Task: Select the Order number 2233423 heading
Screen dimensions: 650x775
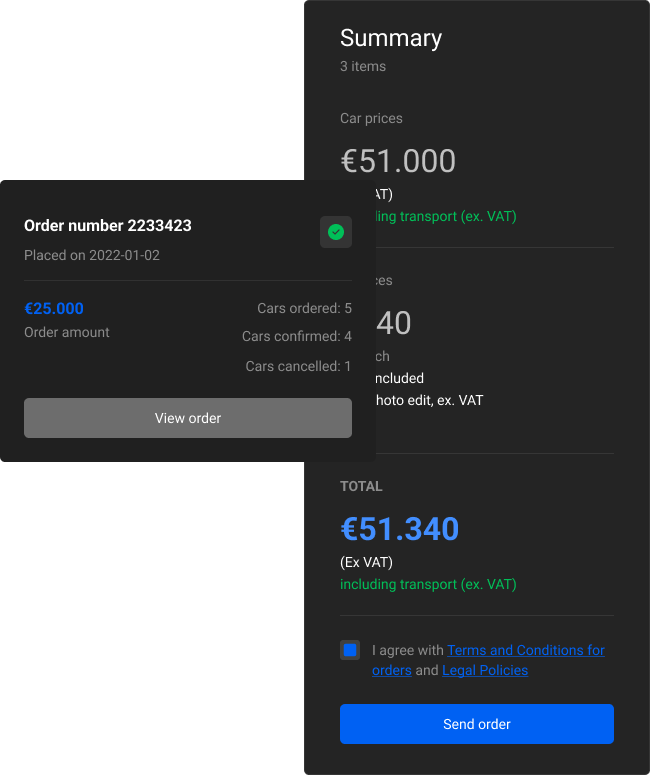Action: pos(108,226)
